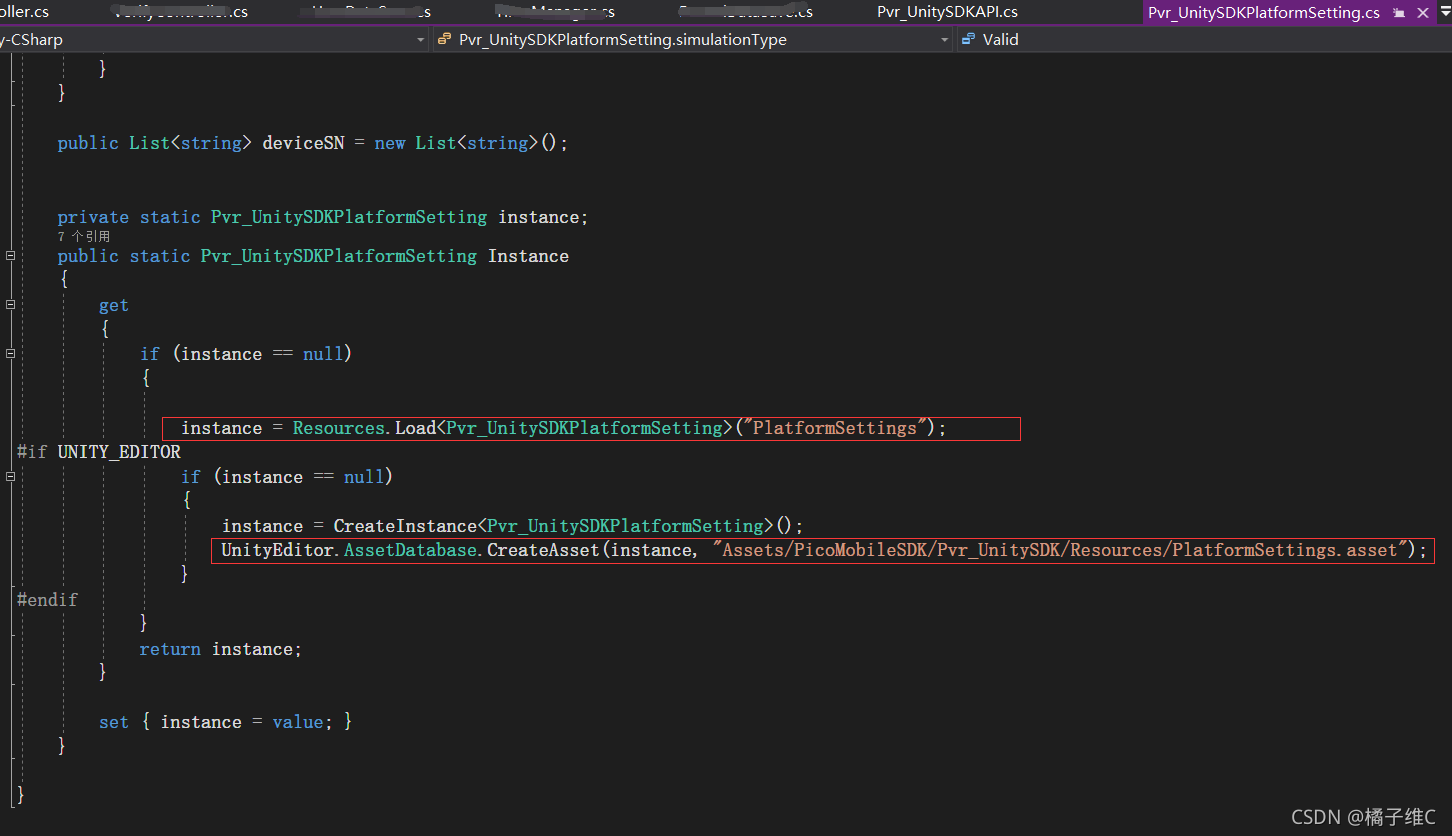Collapse the Instance property block

(10, 256)
